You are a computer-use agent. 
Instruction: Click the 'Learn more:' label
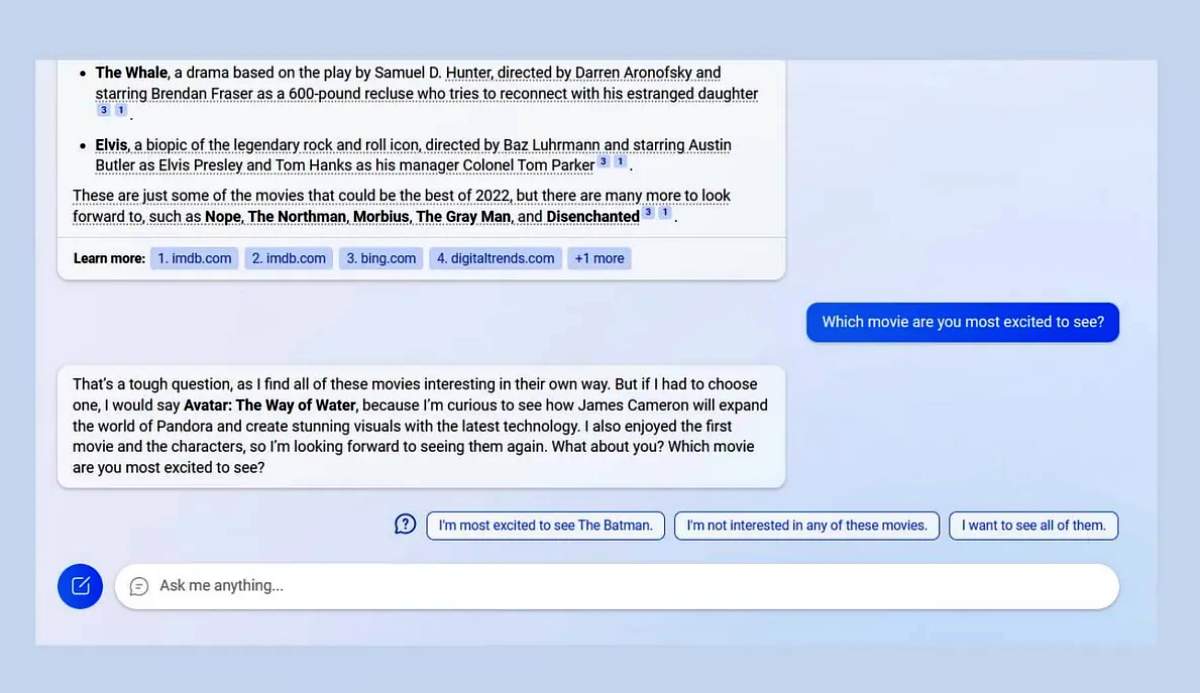(109, 258)
